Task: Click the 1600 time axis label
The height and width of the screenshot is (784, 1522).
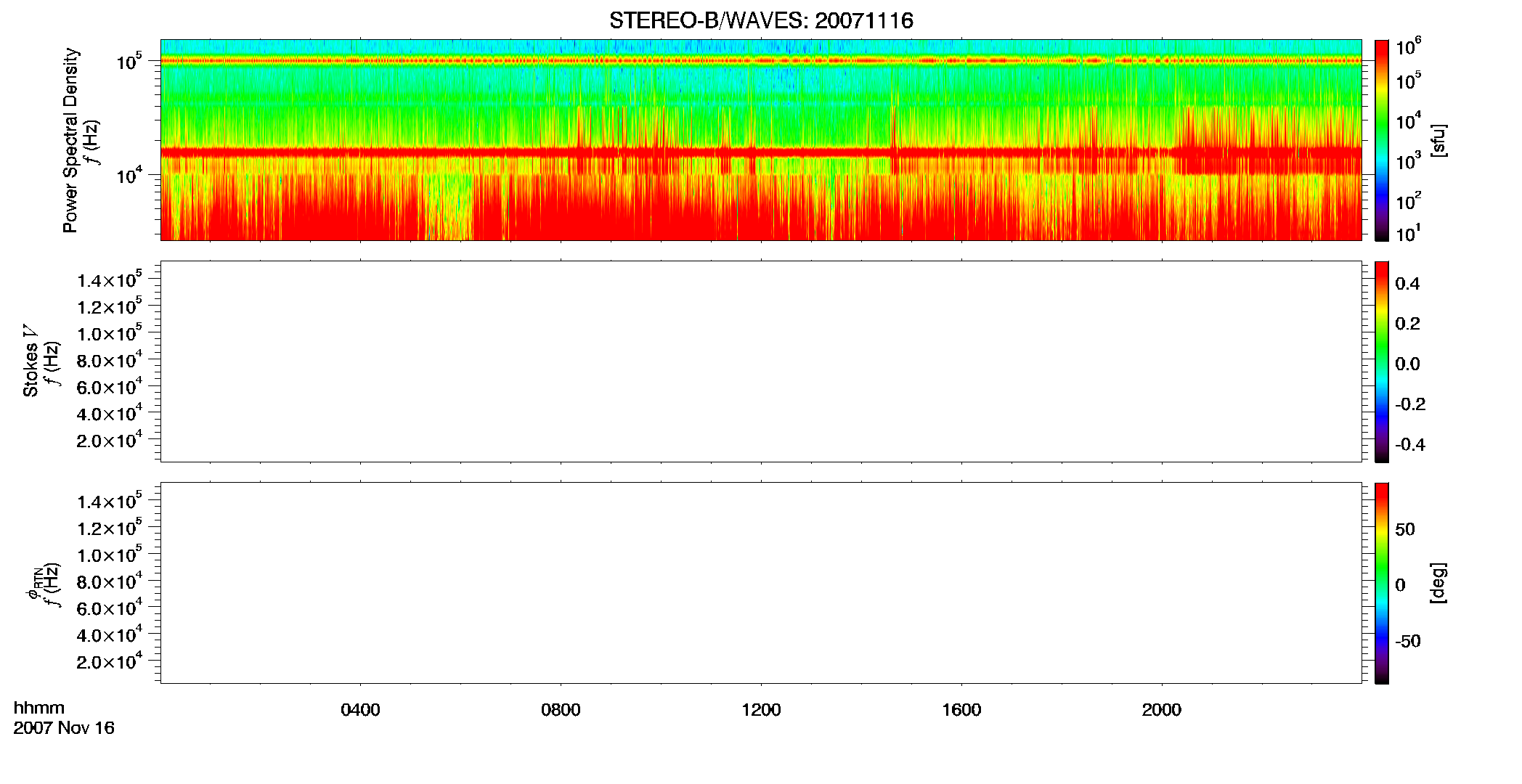Action: (x=961, y=710)
